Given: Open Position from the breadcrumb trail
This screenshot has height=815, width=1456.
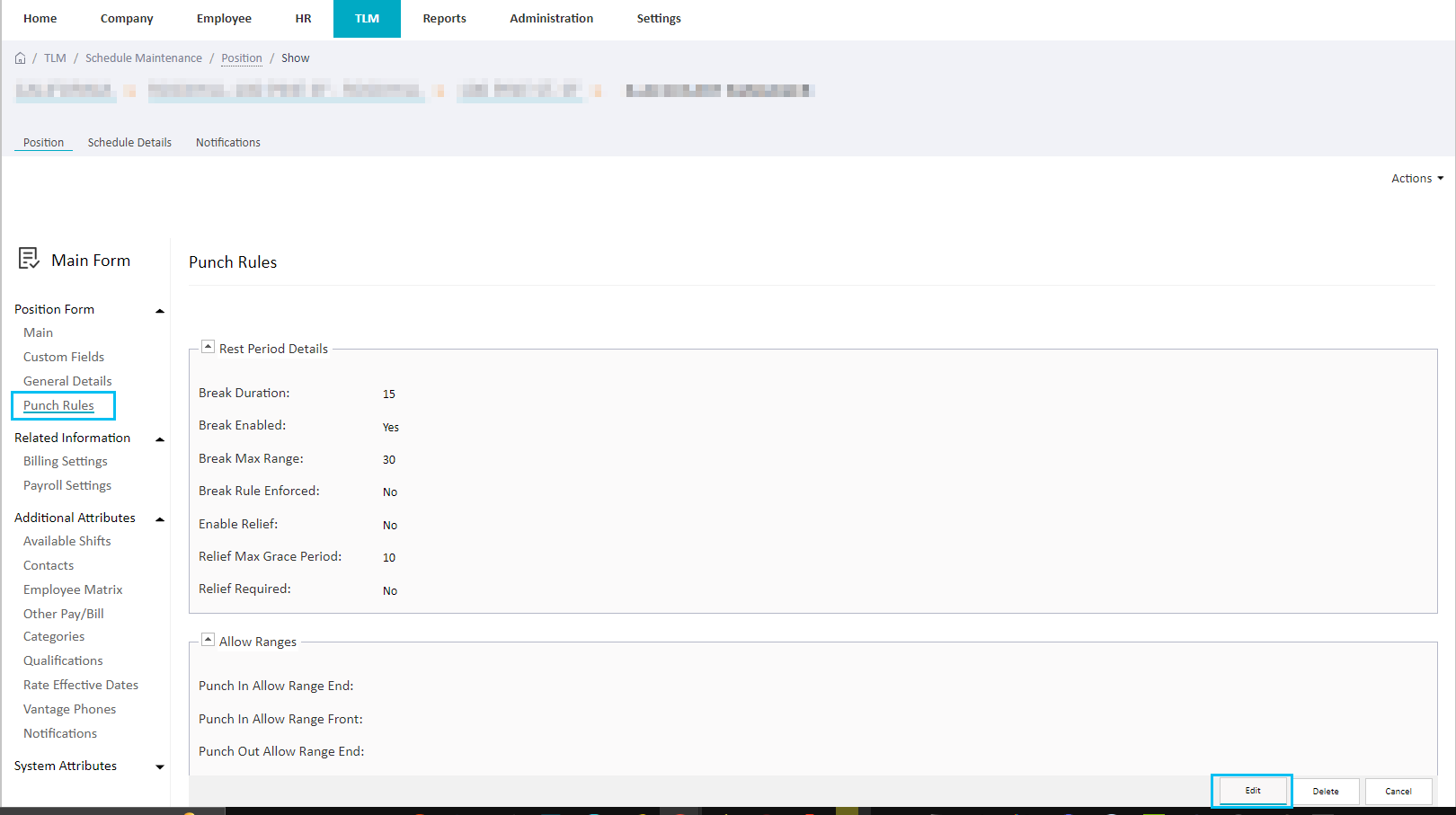Looking at the screenshot, I should (x=241, y=58).
